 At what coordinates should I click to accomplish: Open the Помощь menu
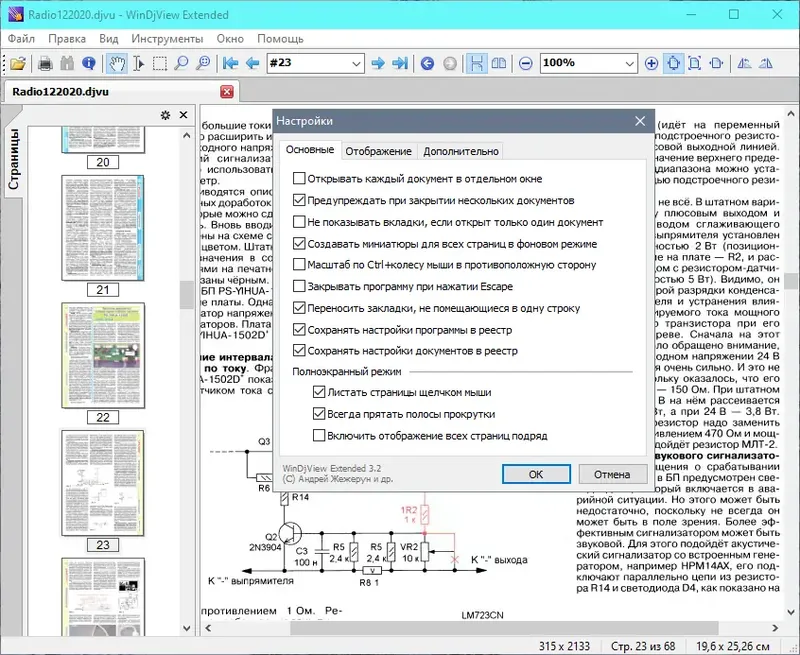pos(280,39)
